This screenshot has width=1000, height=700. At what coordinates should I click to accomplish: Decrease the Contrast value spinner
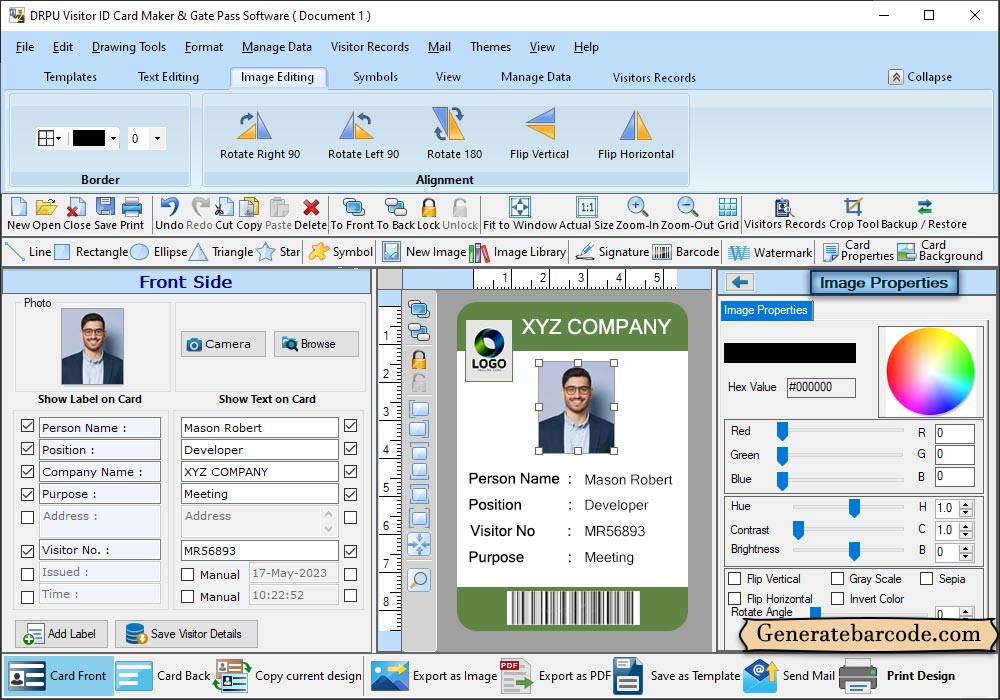point(966,534)
